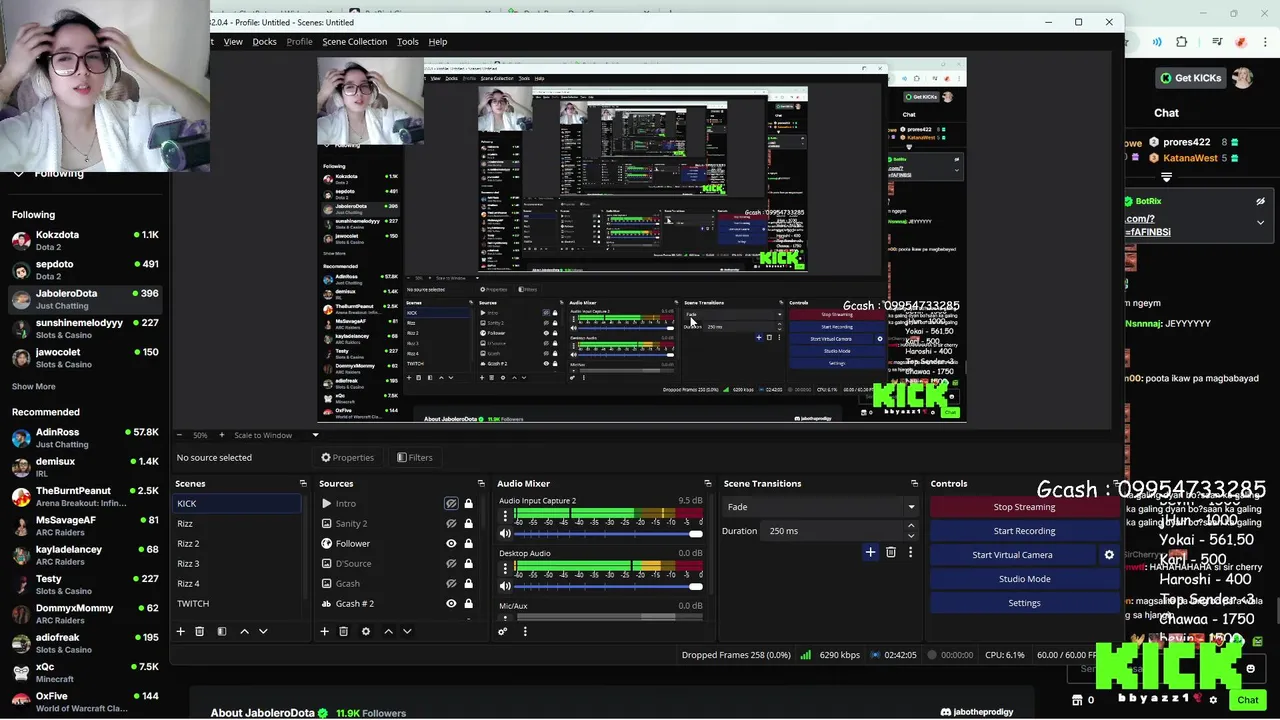Open the Audio Mixer three-dot menu at the bottom
This screenshot has height=720, width=1280.
click(x=525, y=631)
